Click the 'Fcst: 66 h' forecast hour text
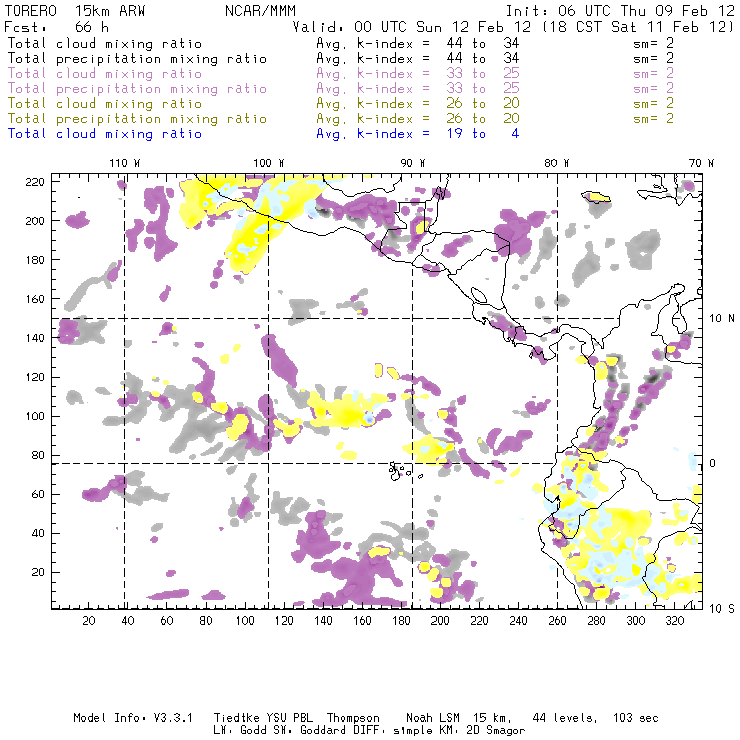 [x=56, y=26]
